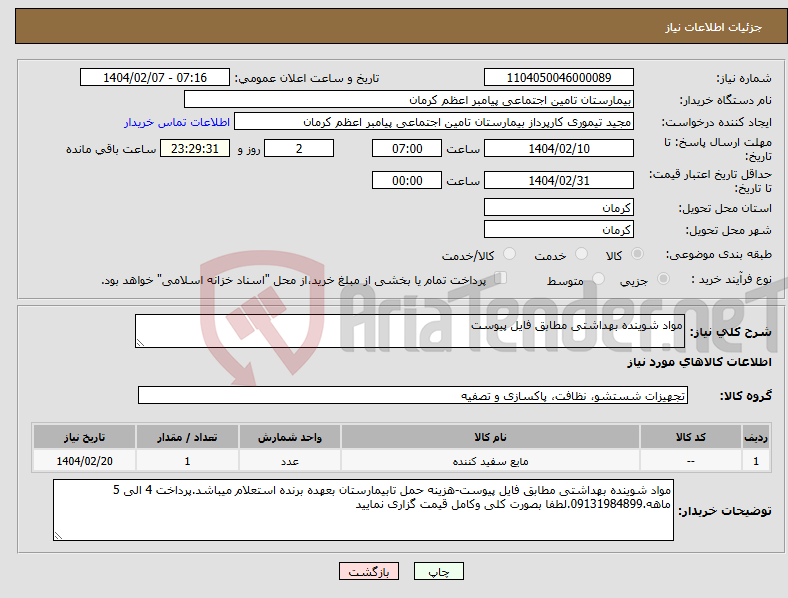Viewport: 788px width, 598px height.
Task: Click the need date cell 1404/02/20
Action: (x=84, y=461)
